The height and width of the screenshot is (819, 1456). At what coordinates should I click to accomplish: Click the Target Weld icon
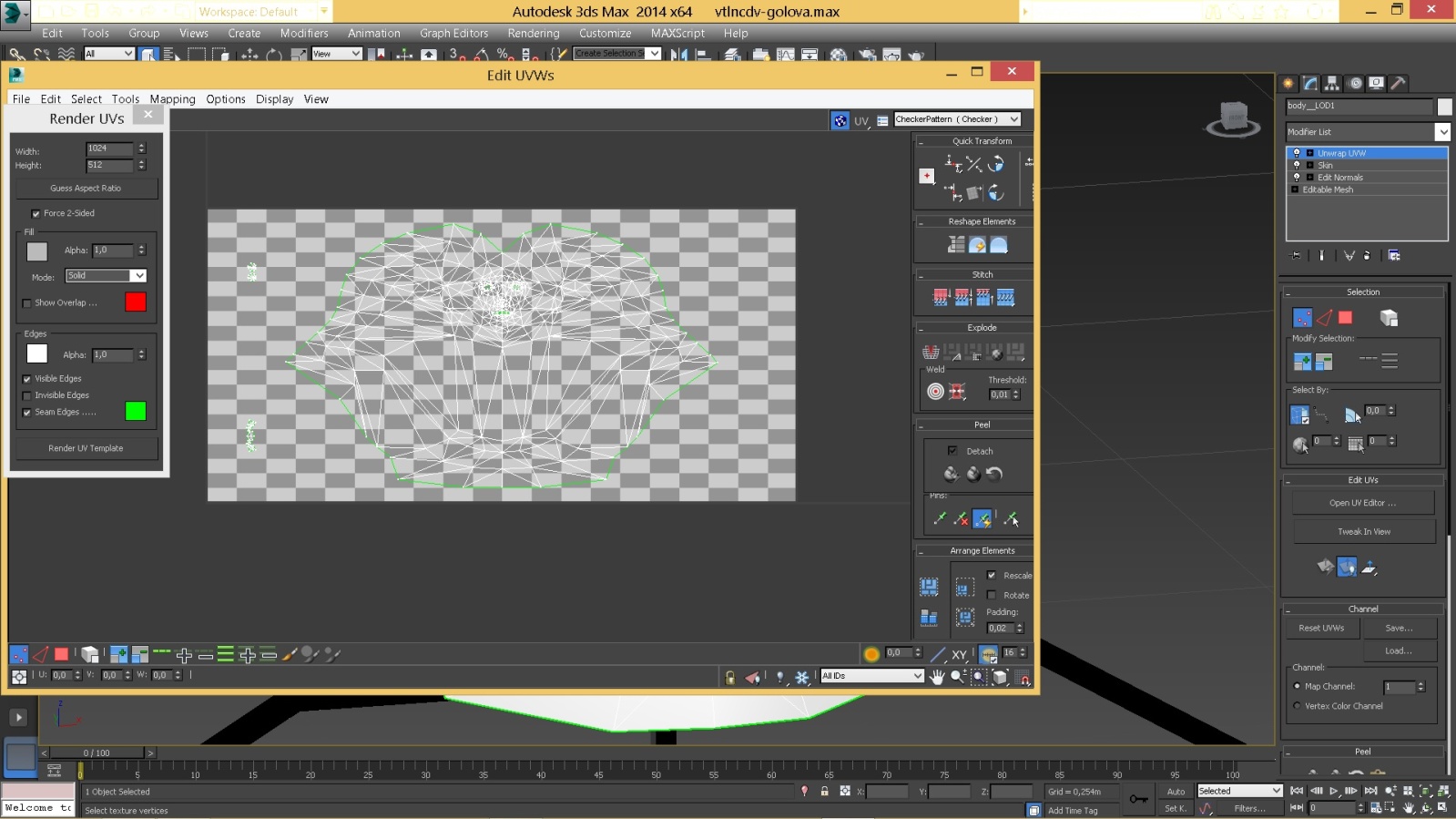coord(935,392)
